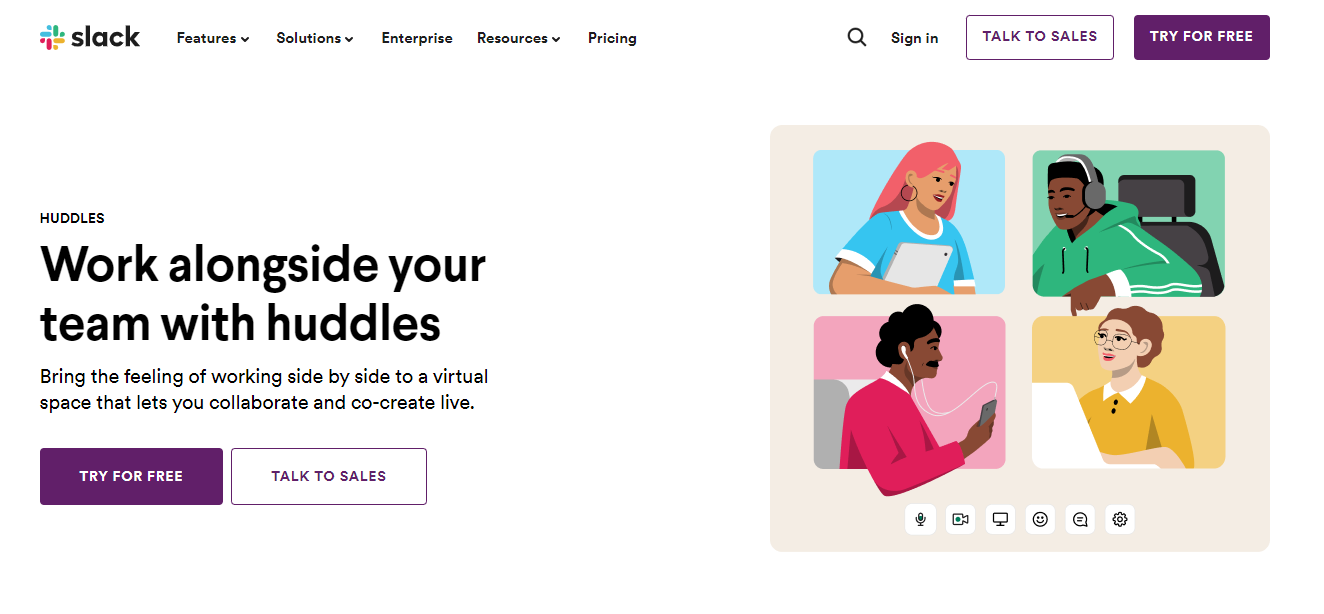The width and height of the screenshot is (1324, 614).
Task: Expand the Features dropdown
Action: click(x=212, y=38)
